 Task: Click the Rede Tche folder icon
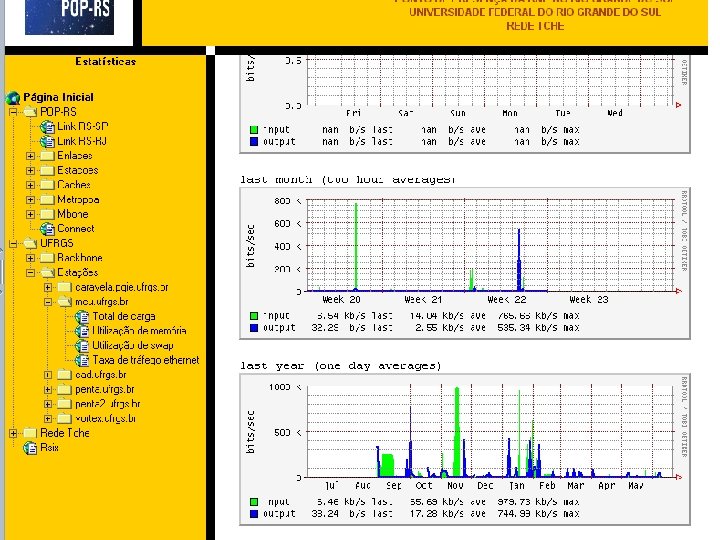[x=30, y=433]
